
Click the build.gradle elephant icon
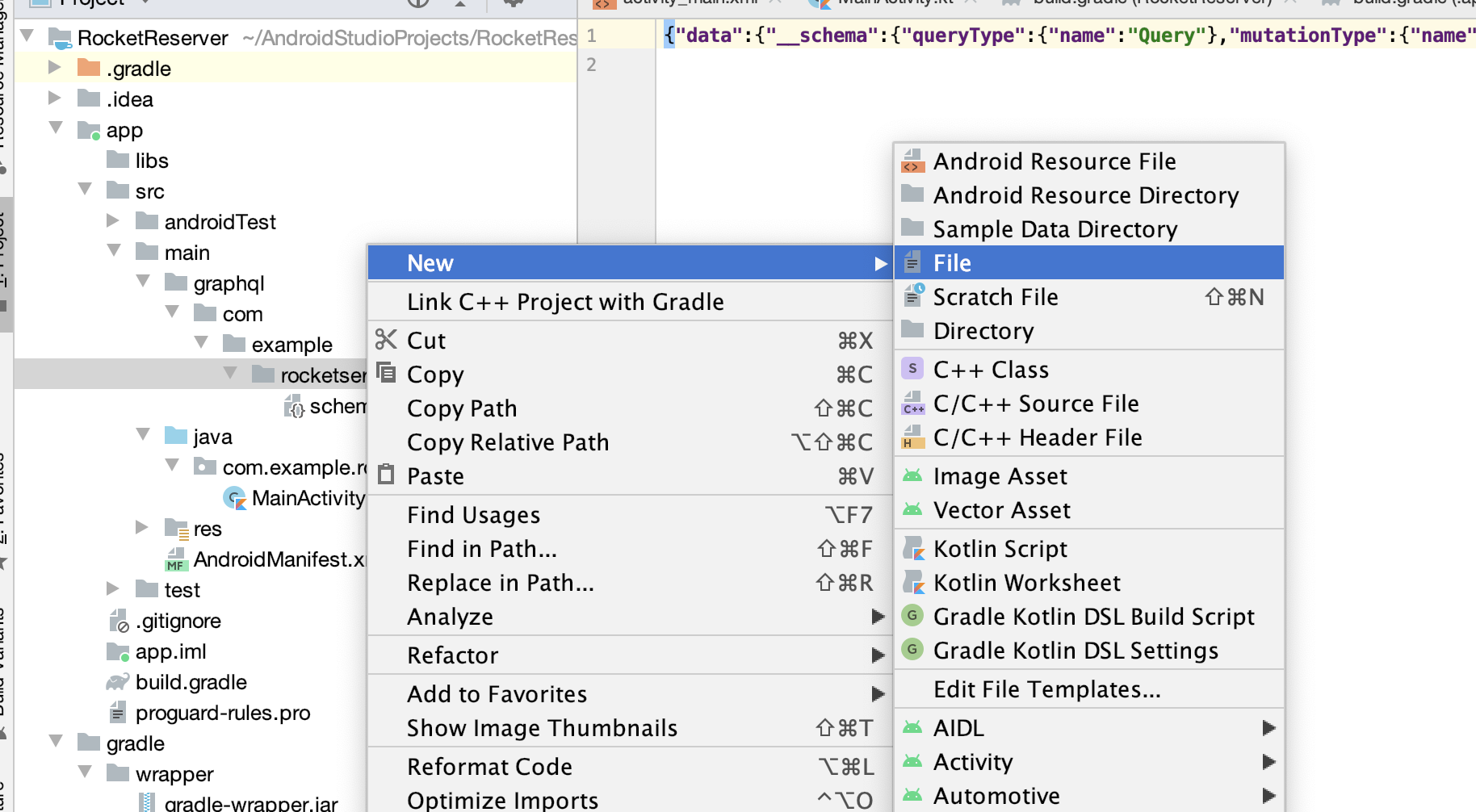pyautogui.click(x=118, y=682)
